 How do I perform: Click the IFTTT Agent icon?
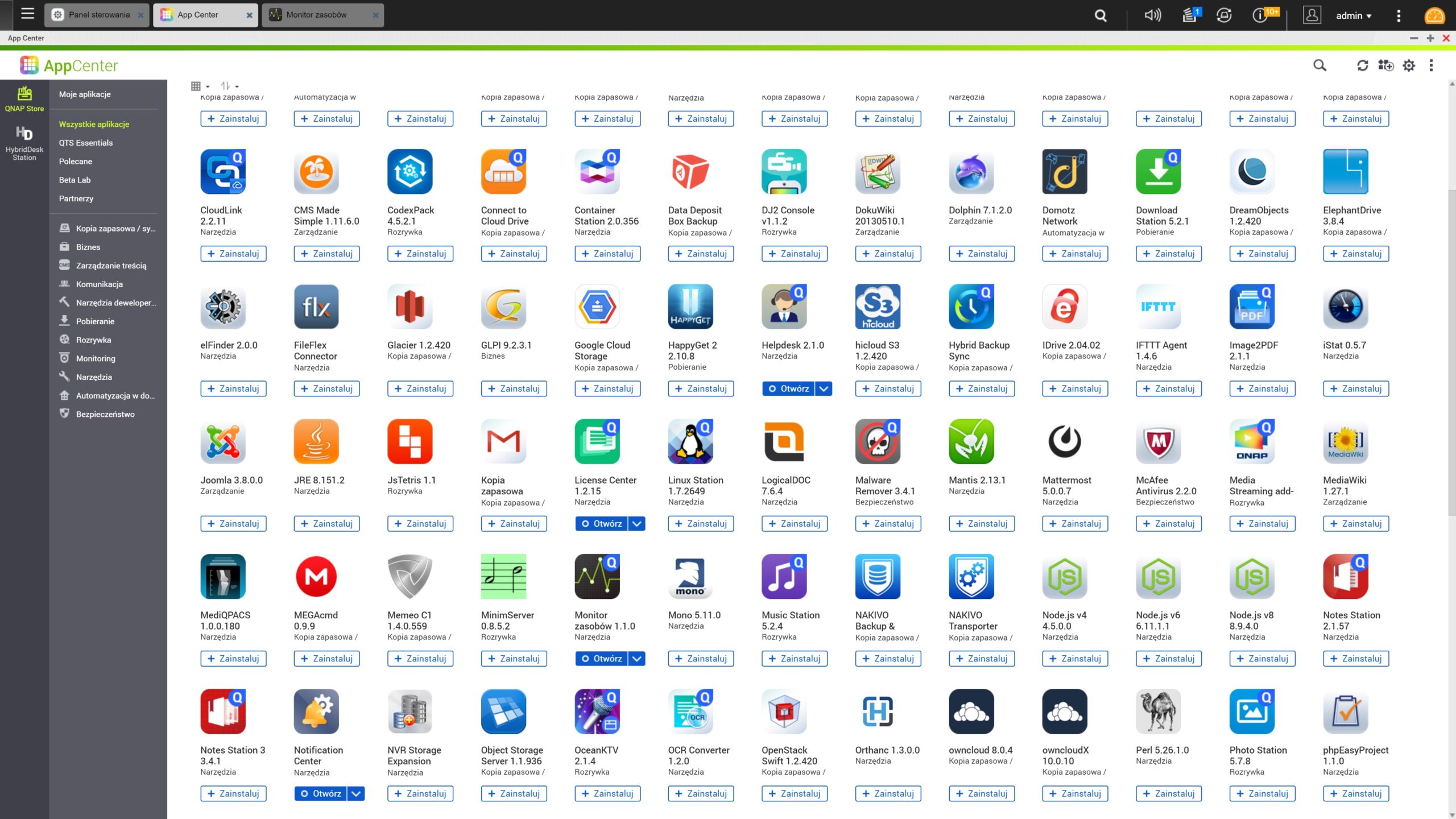pos(1159,307)
